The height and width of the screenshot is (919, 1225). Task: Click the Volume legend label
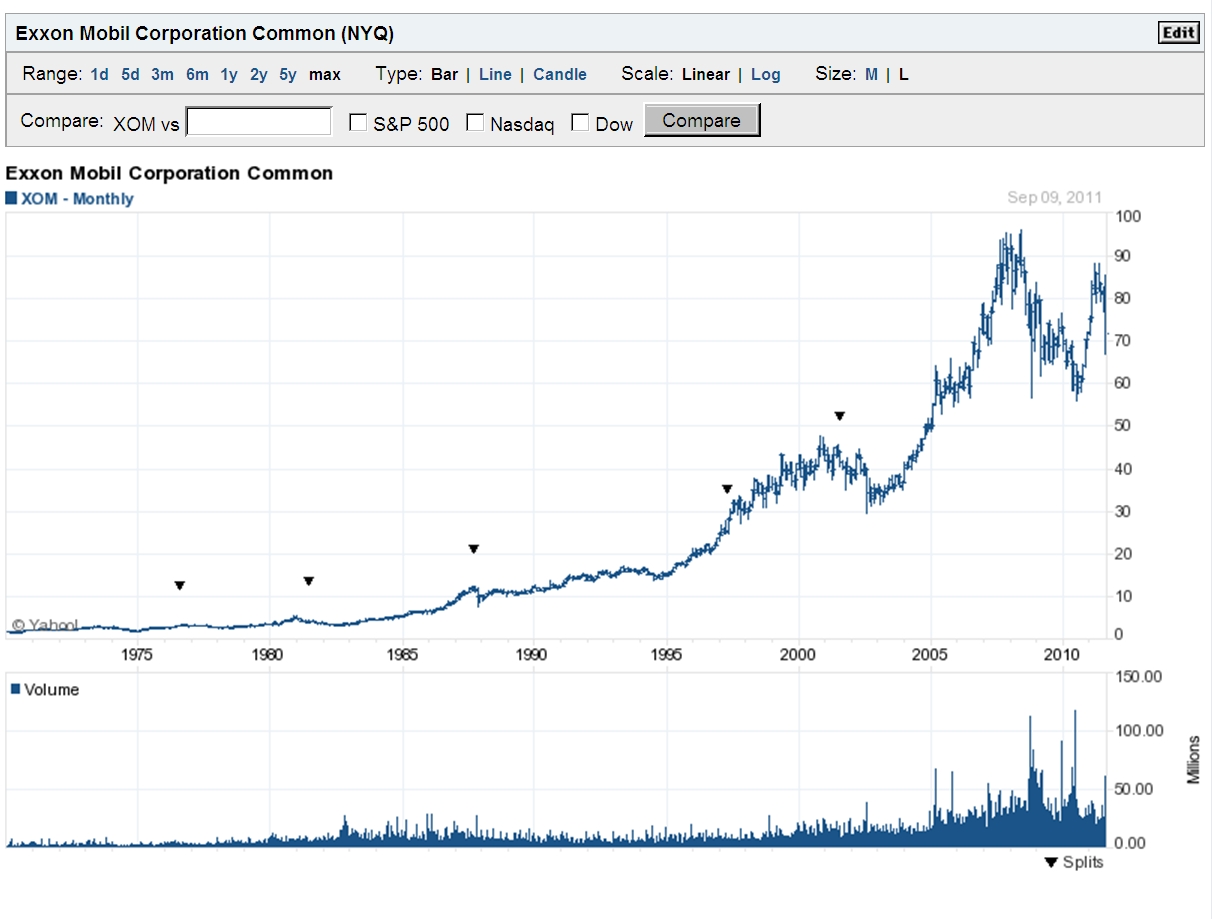(x=51, y=690)
